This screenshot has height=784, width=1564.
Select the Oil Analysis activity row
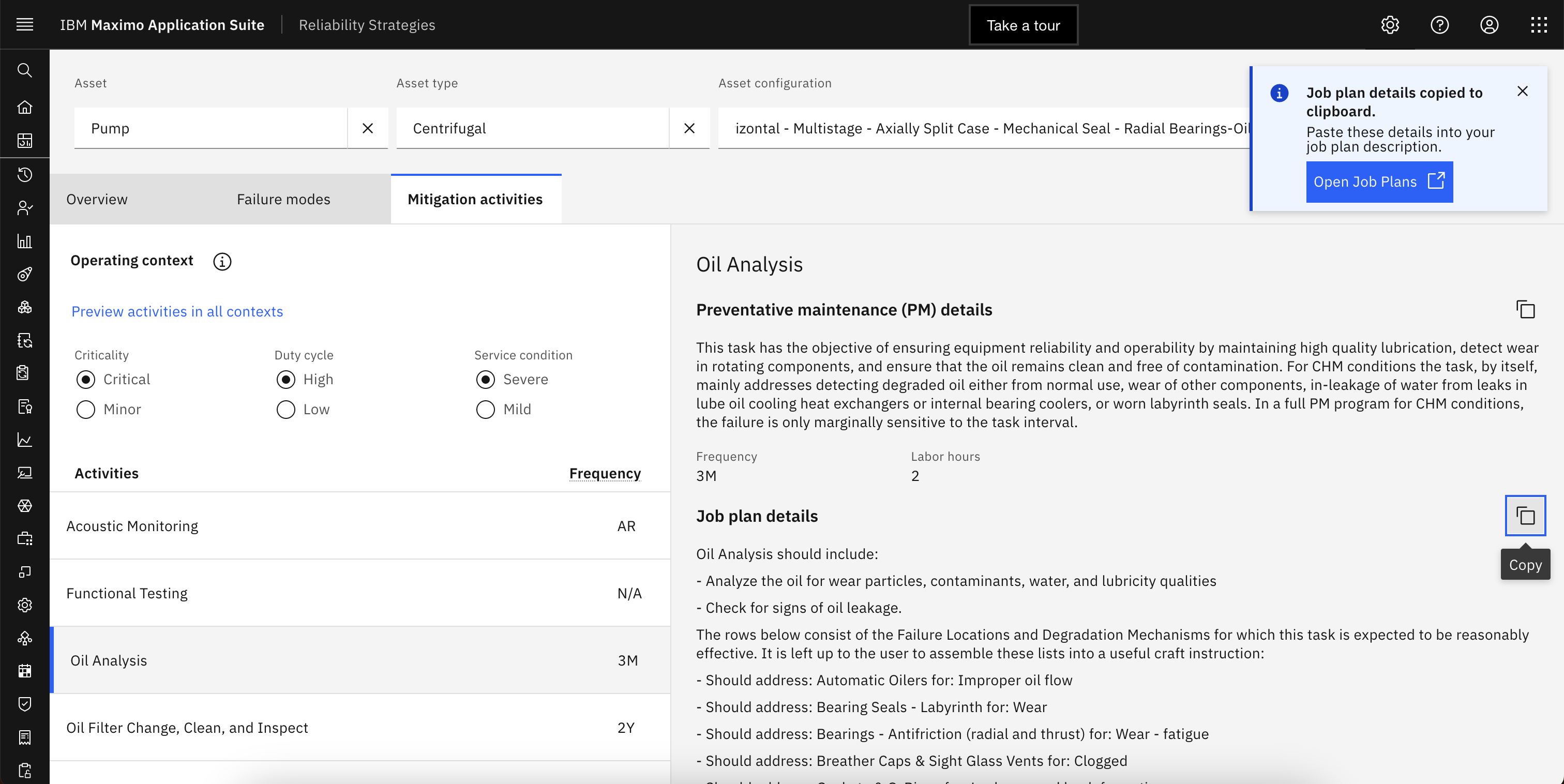coord(360,660)
